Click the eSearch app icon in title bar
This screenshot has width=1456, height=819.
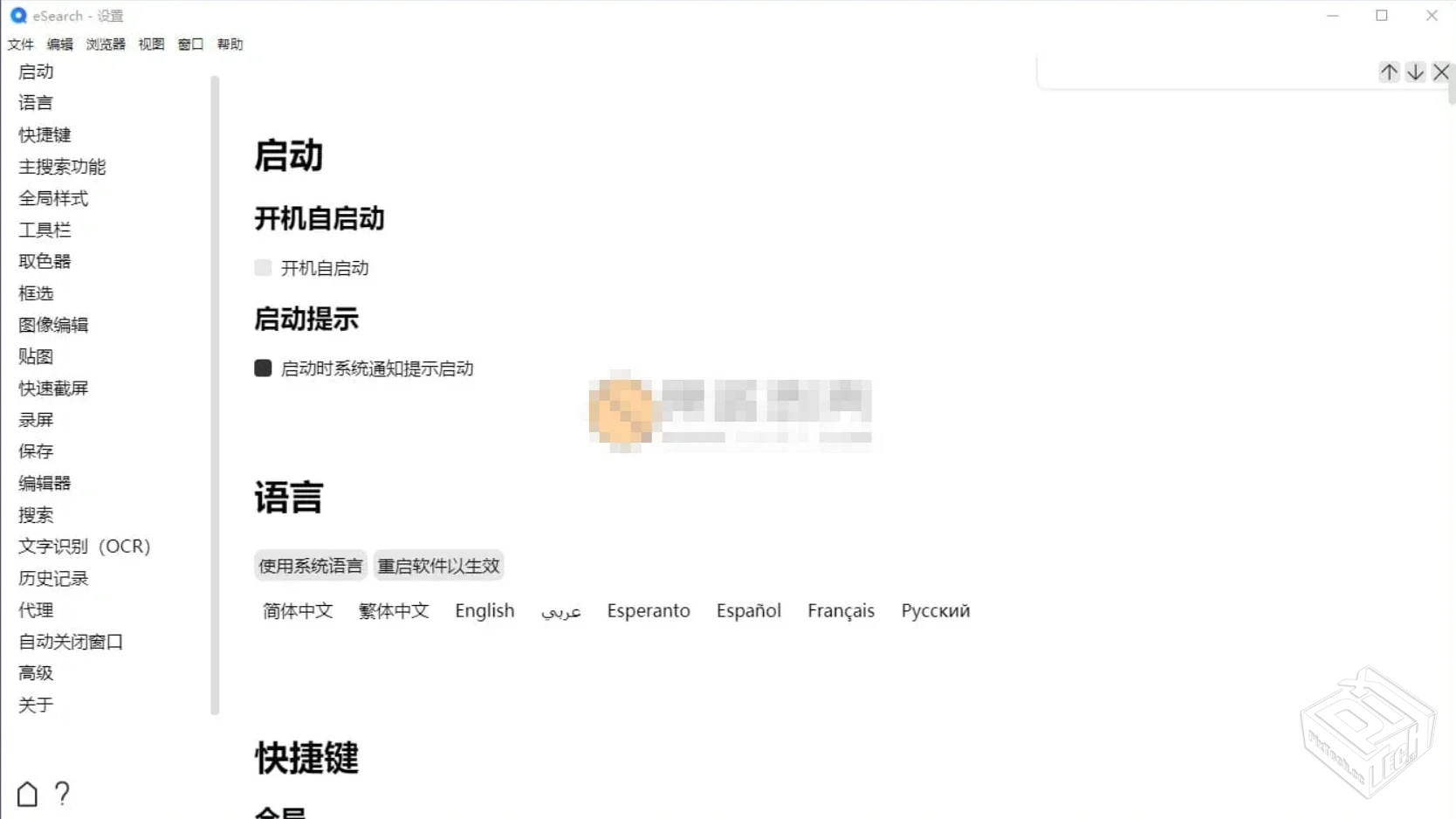tap(17, 16)
